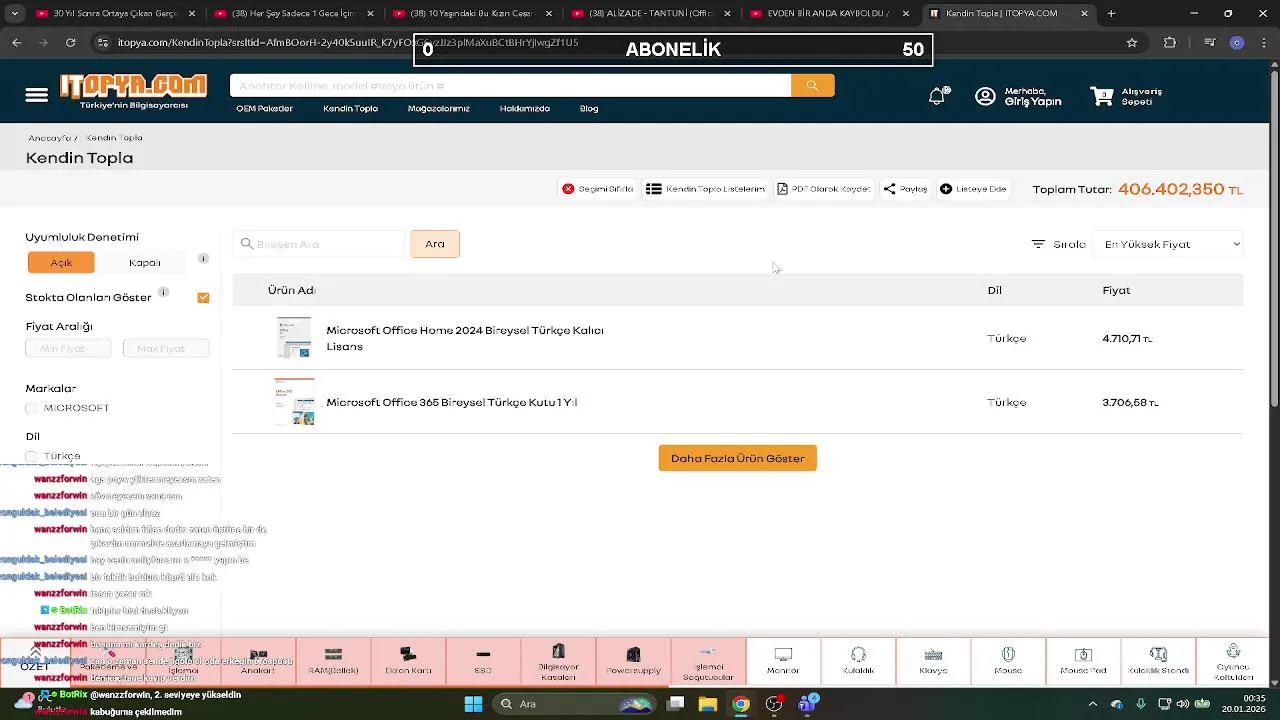The width and height of the screenshot is (1280, 720).
Task: Open Microsoft Office Home 2024 product title
Action: [465, 338]
